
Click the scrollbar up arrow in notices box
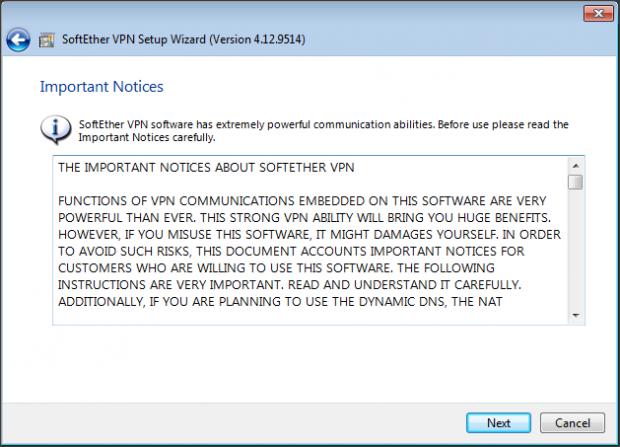click(575, 164)
